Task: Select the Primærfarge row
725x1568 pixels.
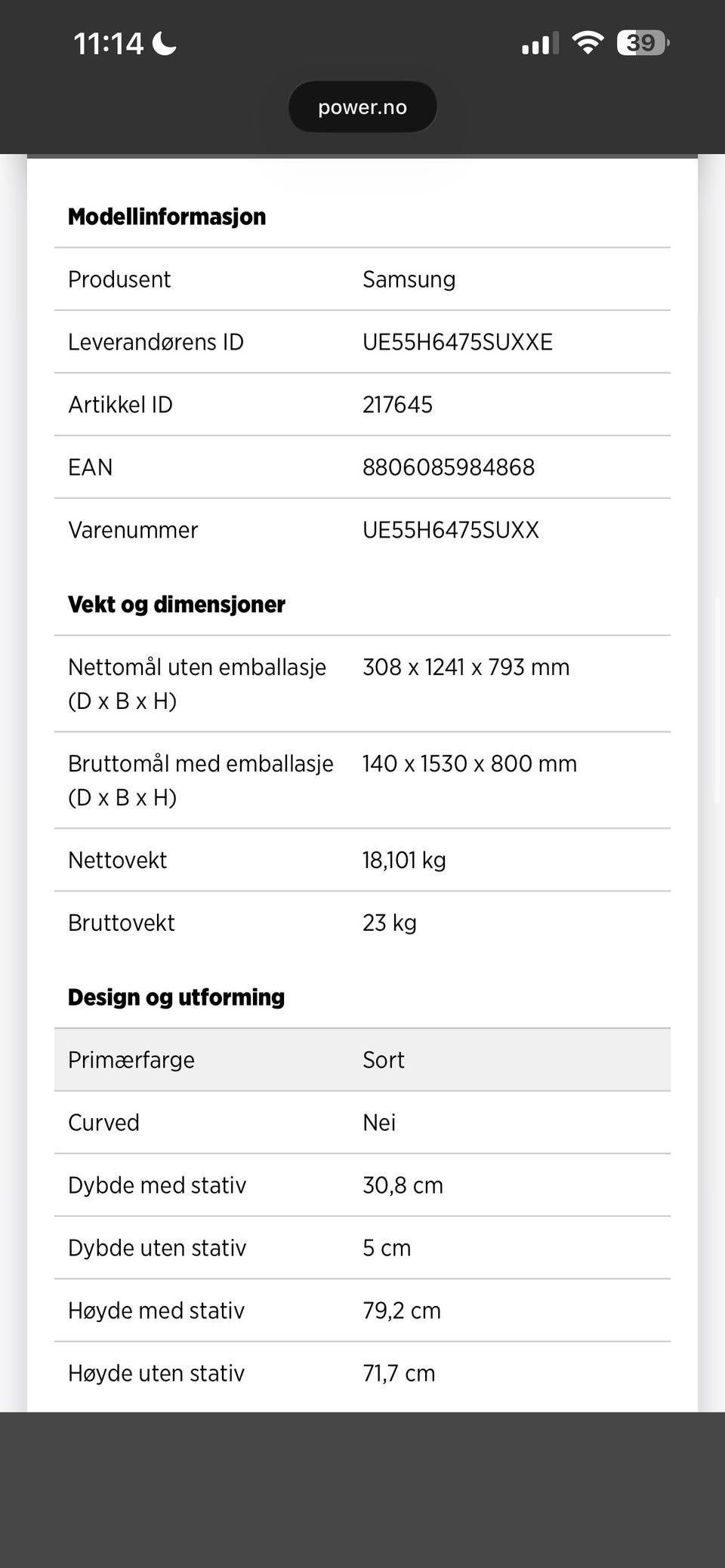Action: (362, 1059)
